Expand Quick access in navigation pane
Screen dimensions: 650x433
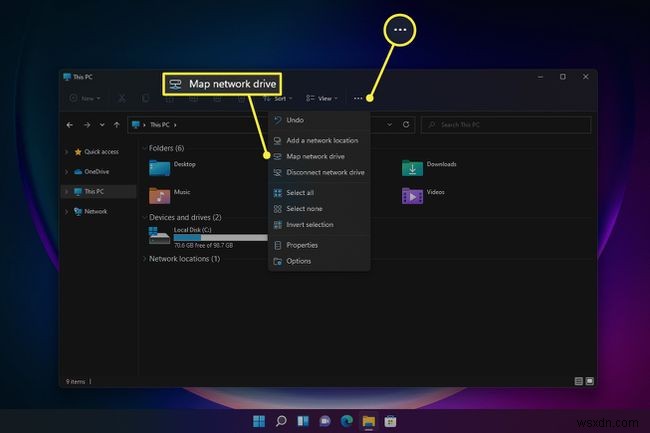[67, 152]
